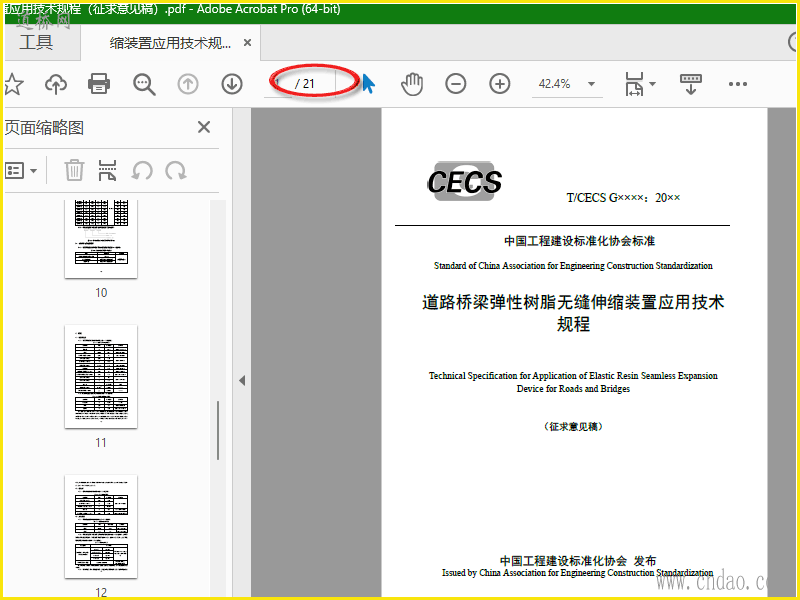Go to previous page arrow
The width and height of the screenshot is (800, 600).
pyautogui.click(x=188, y=84)
